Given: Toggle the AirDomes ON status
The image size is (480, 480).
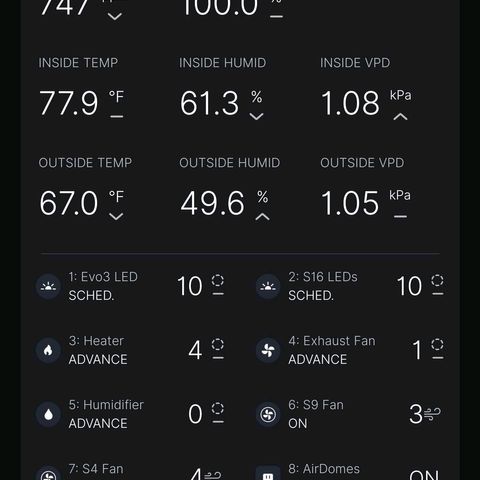Looking at the screenshot, I should [x=424, y=475].
